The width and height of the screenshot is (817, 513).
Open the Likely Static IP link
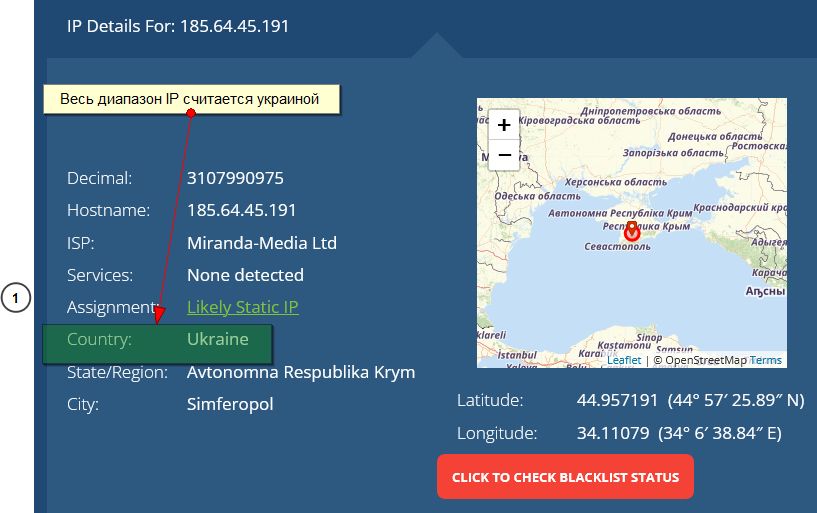242,307
